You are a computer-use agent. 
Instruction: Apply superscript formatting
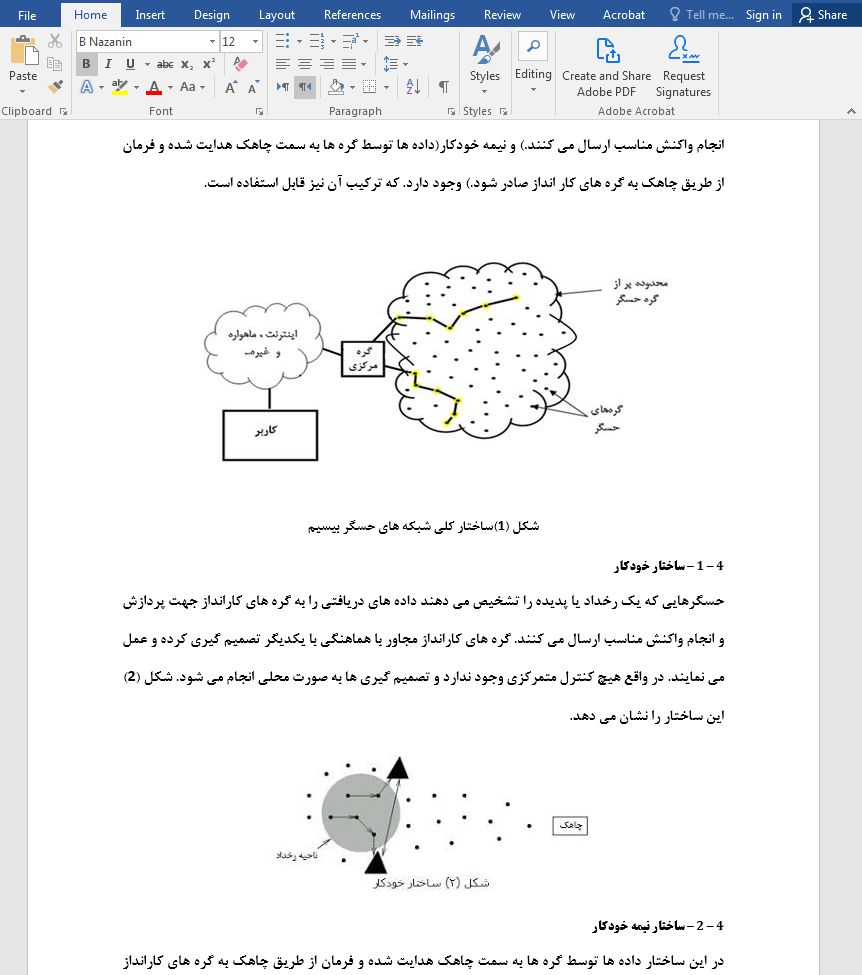pyautogui.click(x=206, y=64)
